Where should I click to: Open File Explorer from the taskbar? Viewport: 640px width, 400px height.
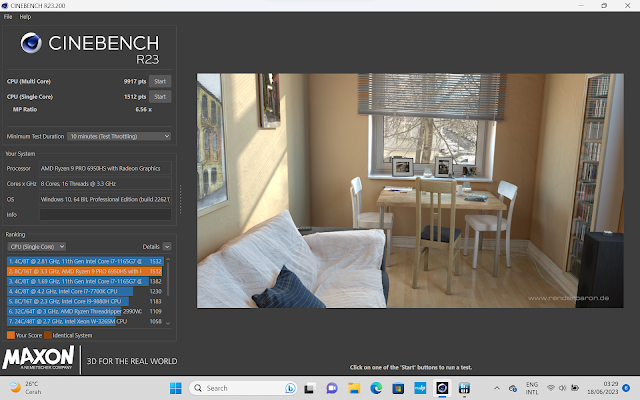[x=354, y=388]
